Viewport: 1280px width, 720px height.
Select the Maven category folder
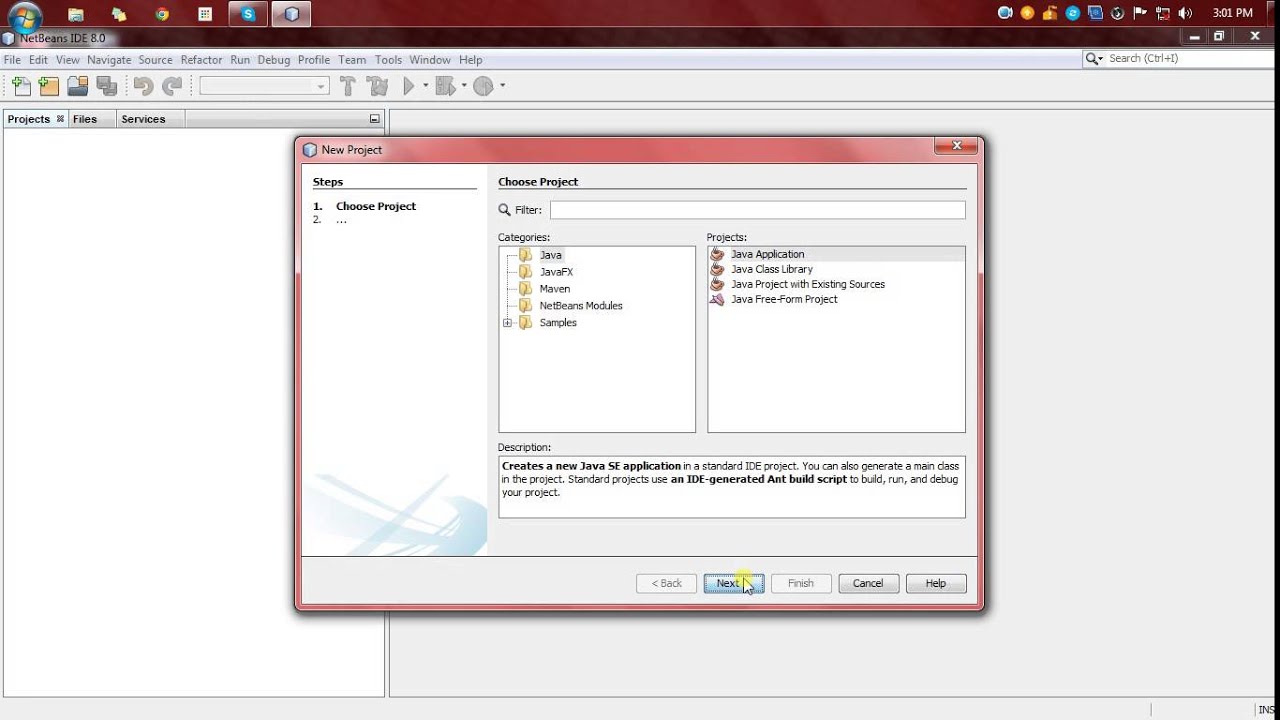pyautogui.click(x=554, y=289)
